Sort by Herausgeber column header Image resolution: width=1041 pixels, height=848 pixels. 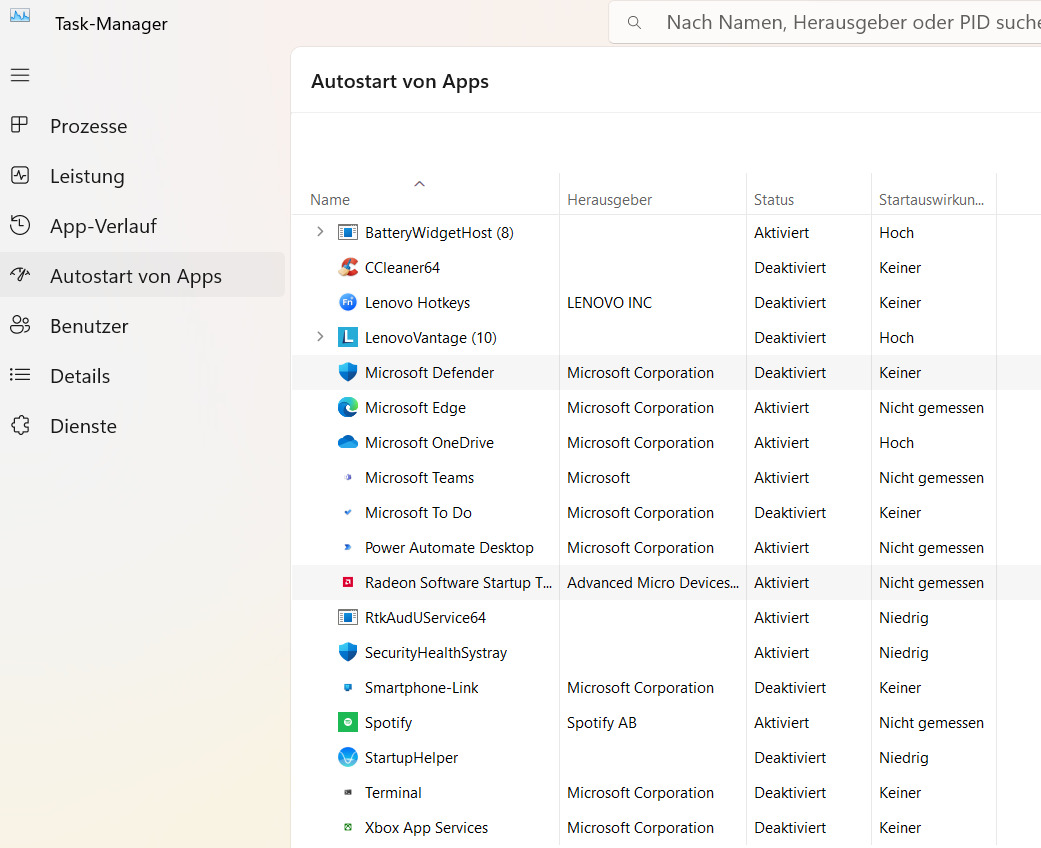pos(609,199)
